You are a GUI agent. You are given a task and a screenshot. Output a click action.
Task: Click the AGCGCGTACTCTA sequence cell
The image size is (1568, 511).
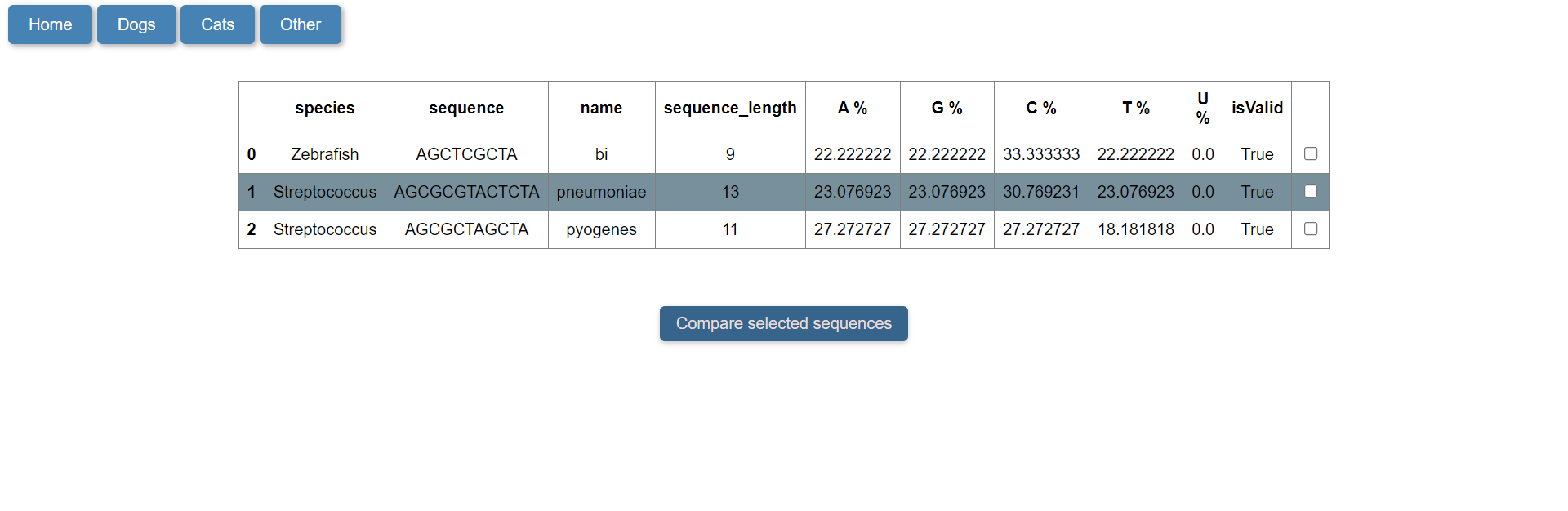coord(466,192)
